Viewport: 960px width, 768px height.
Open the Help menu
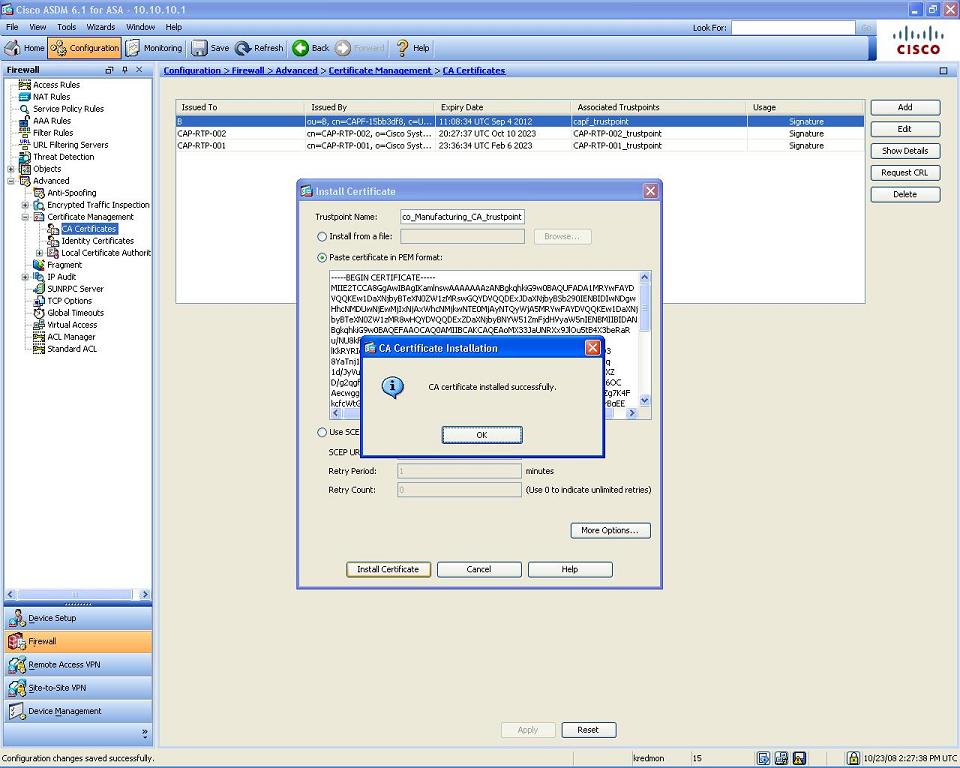tap(173, 27)
